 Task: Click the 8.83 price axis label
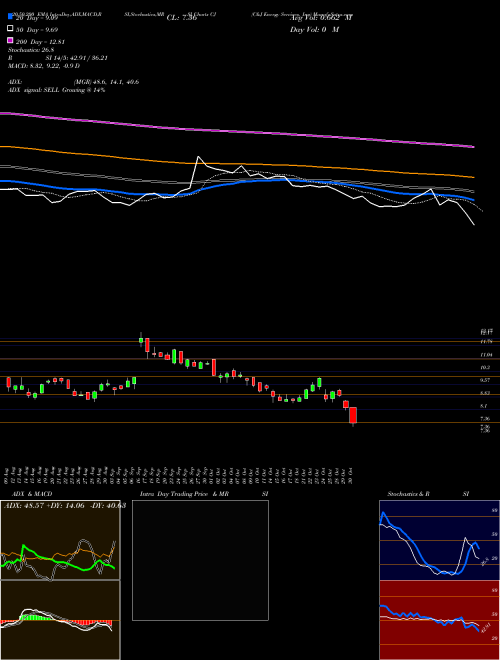[485, 393]
